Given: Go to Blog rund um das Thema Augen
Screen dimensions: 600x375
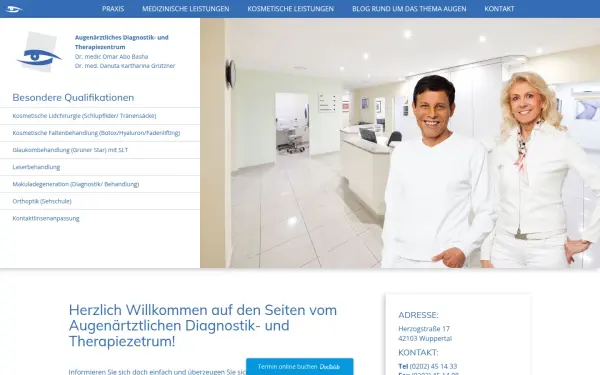Looking at the screenshot, I should pyautogui.click(x=409, y=9).
